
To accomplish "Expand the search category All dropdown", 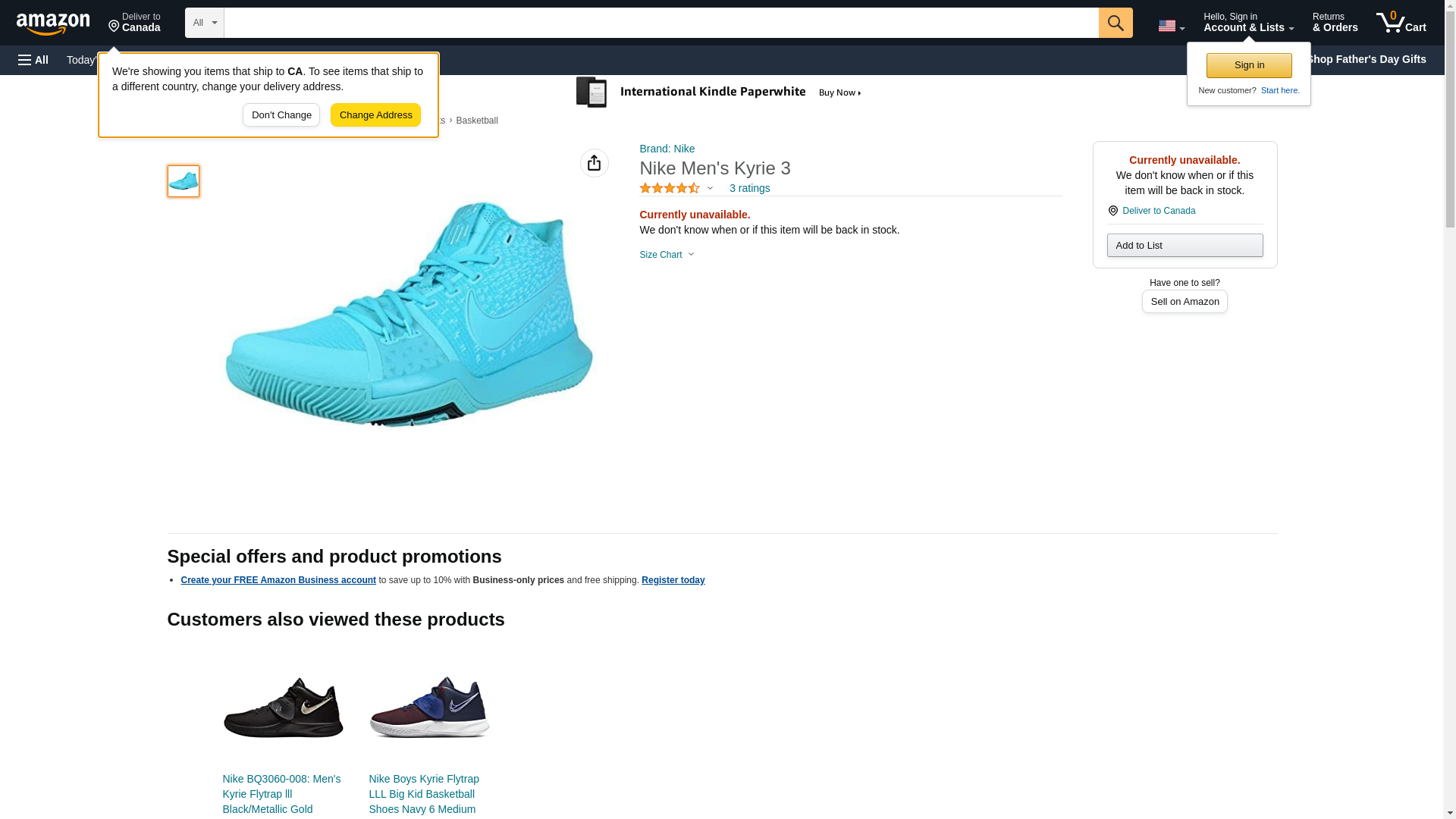I will point(204,23).
